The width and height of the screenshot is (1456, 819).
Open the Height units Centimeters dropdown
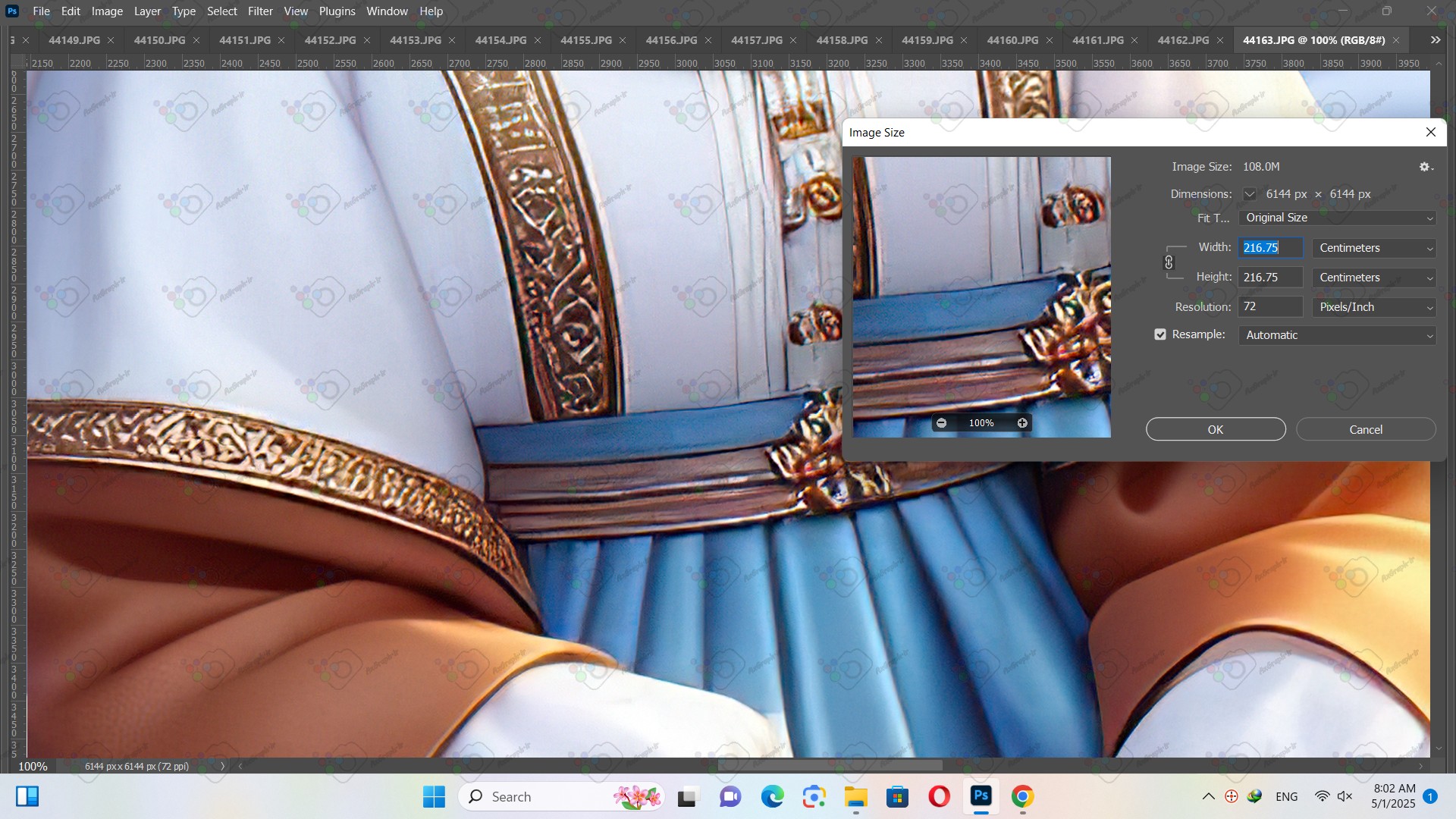[1374, 278]
